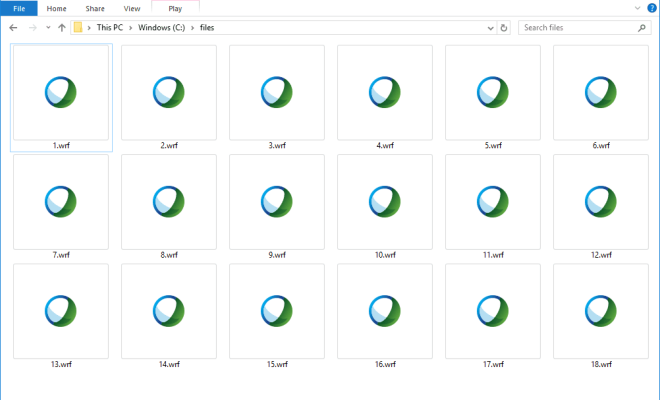660x400 pixels.
Task: Click the 10.wrf file name label
Action: pos(385,255)
